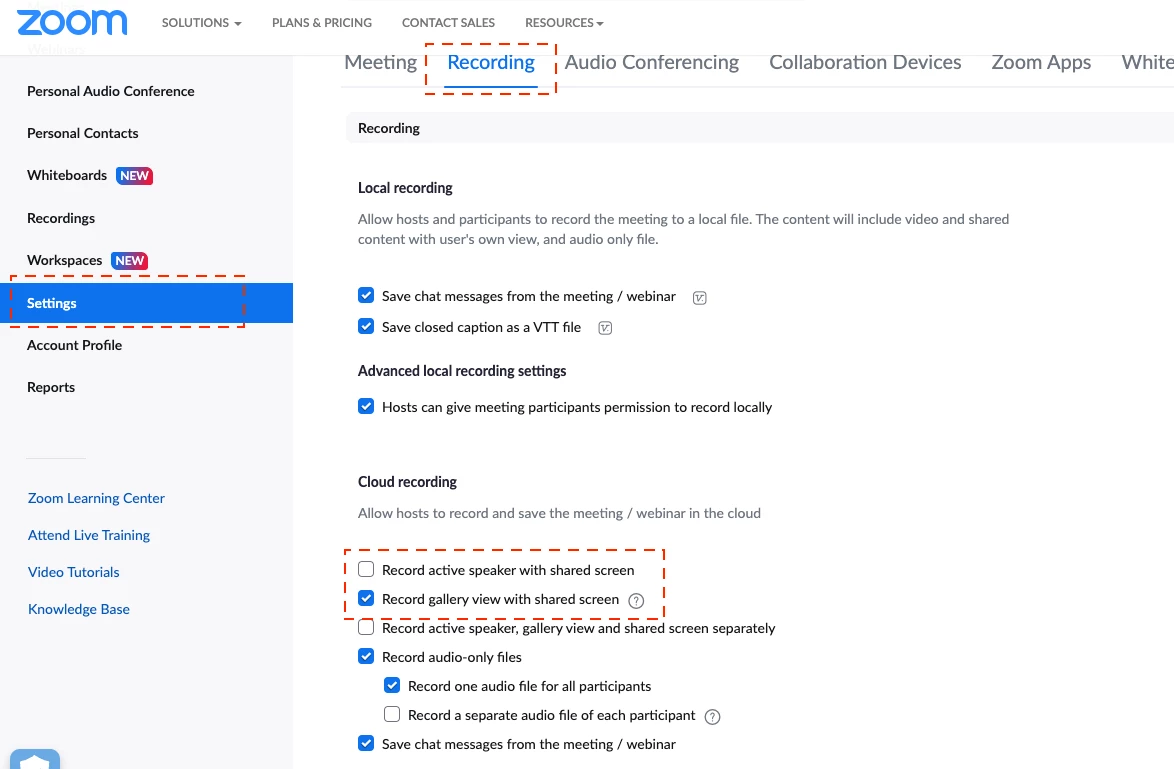
Task: Enable Record a separate audio file of each participant
Action: tap(392, 714)
